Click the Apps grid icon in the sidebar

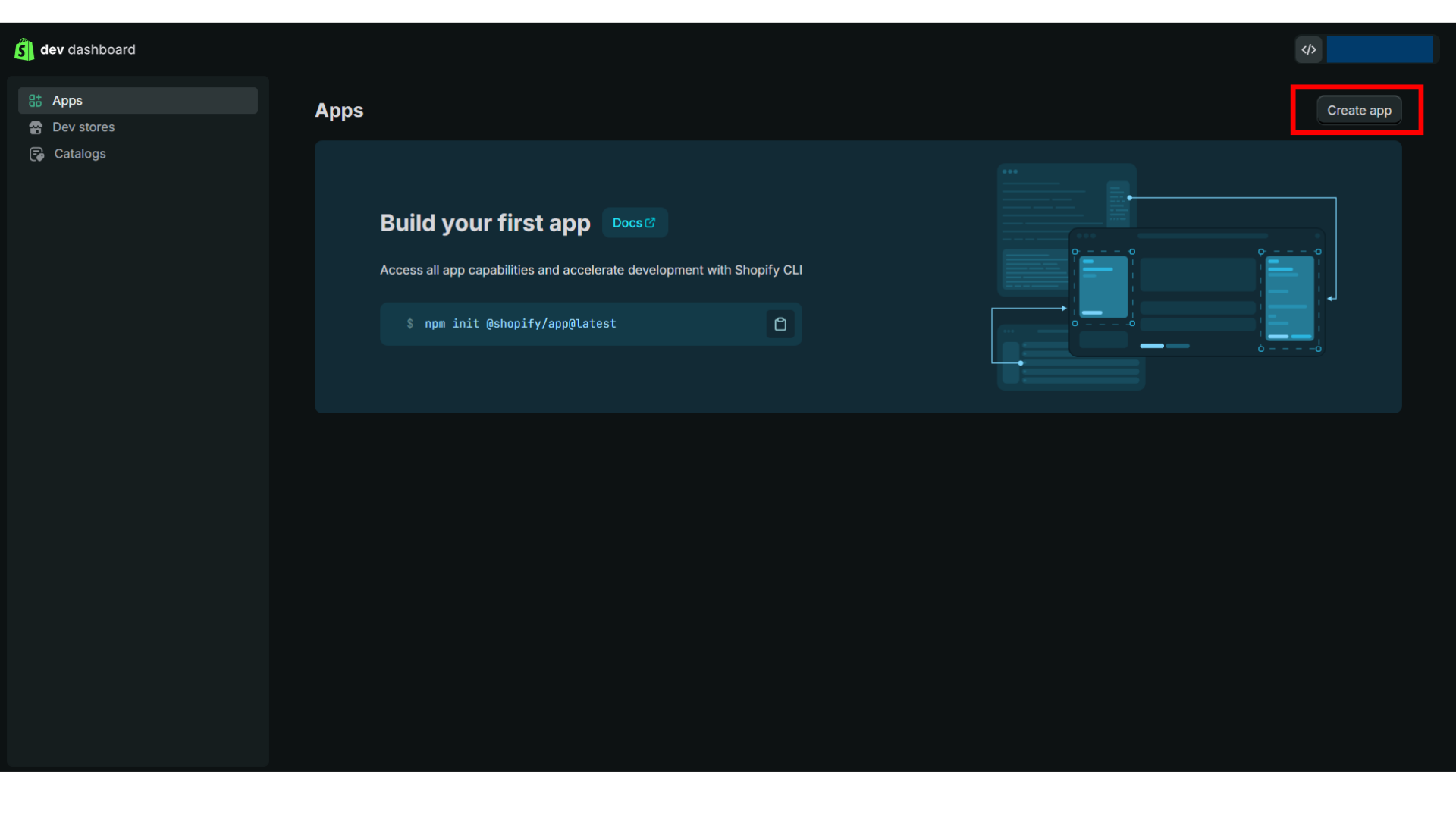point(36,101)
